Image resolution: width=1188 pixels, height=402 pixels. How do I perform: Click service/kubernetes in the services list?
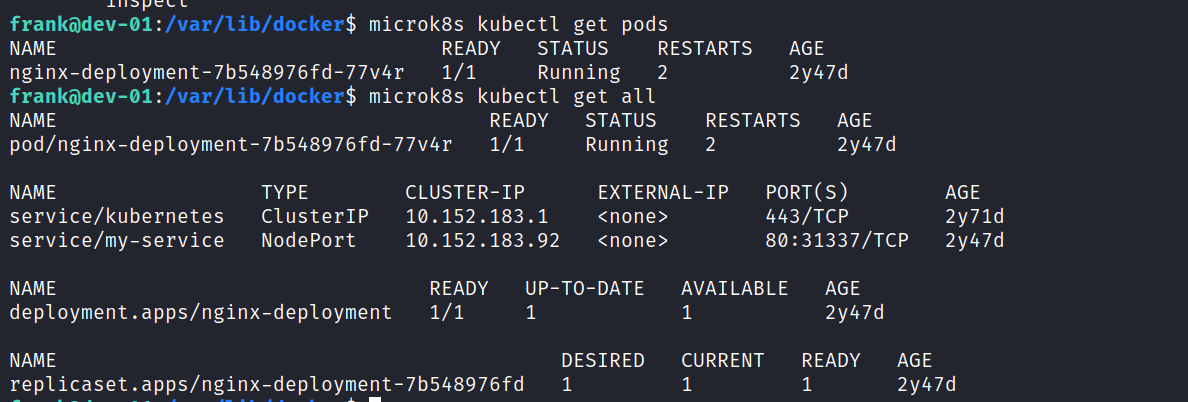117,217
